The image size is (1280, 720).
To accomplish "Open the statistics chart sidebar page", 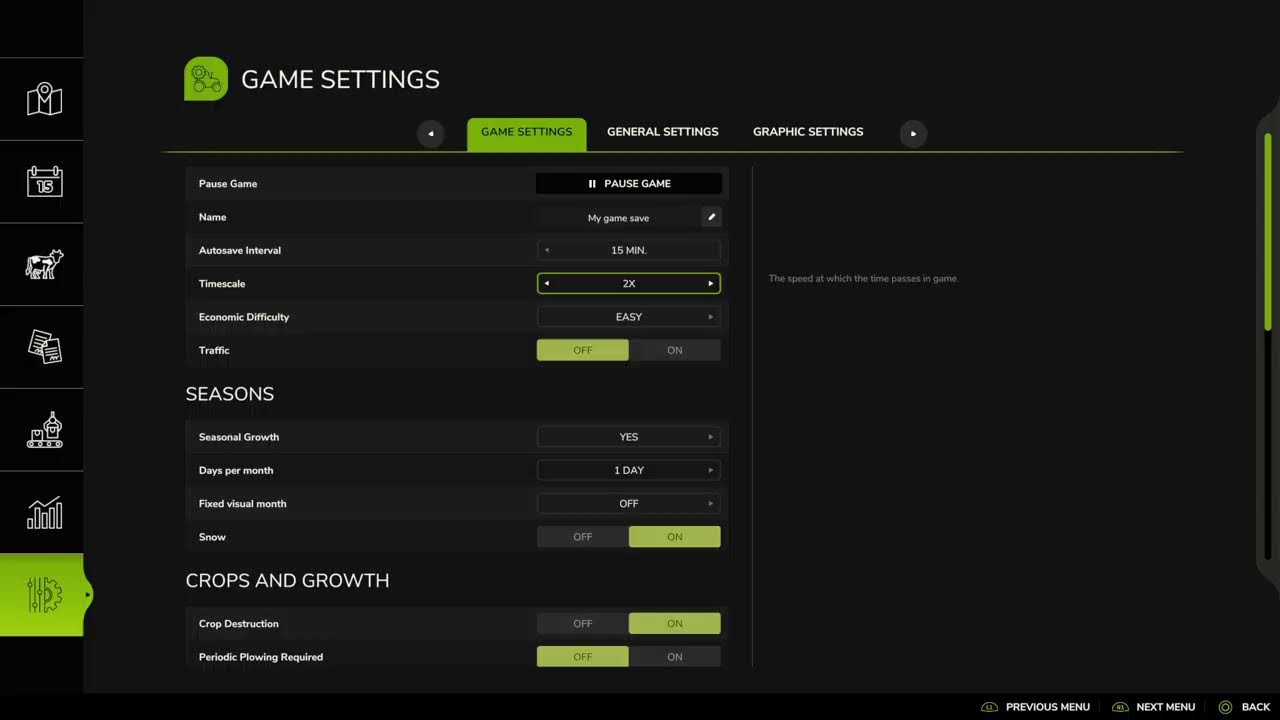I will 44,513.
